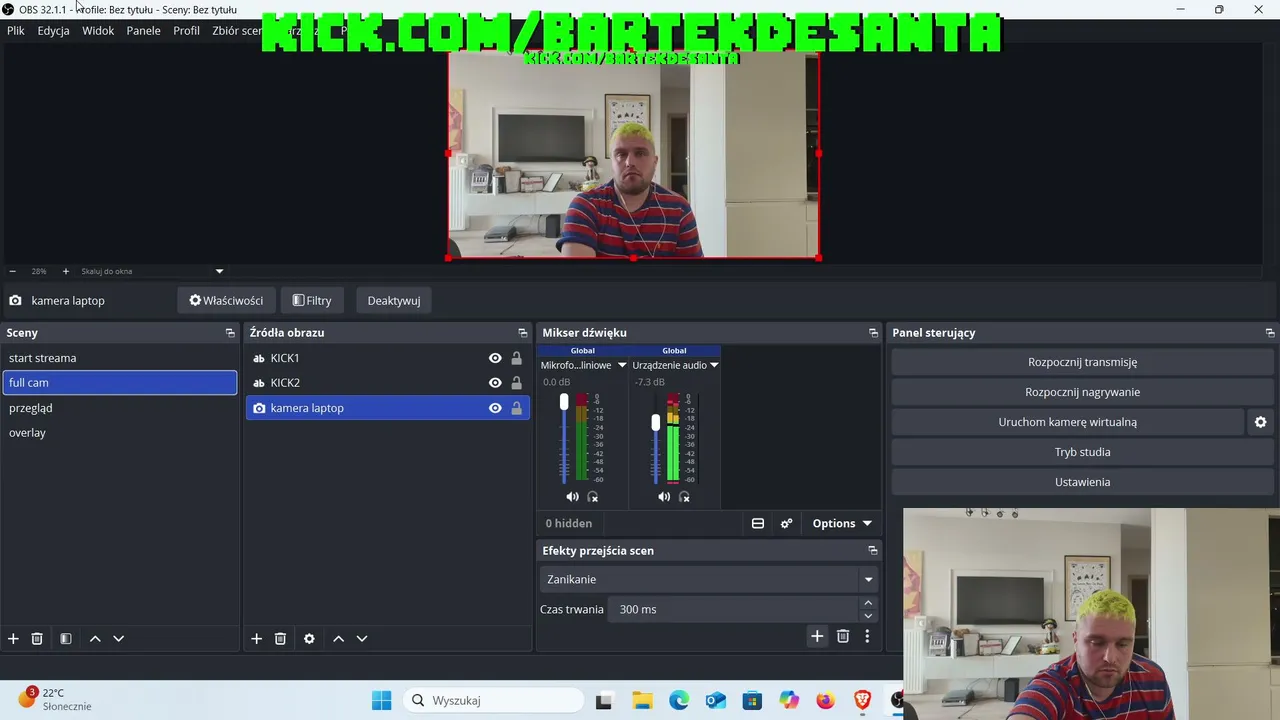Start Uruchom kamerę wirtualną
This screenshot has height=720, width=1280.
pyautogui.click(x=1067, y=422)
